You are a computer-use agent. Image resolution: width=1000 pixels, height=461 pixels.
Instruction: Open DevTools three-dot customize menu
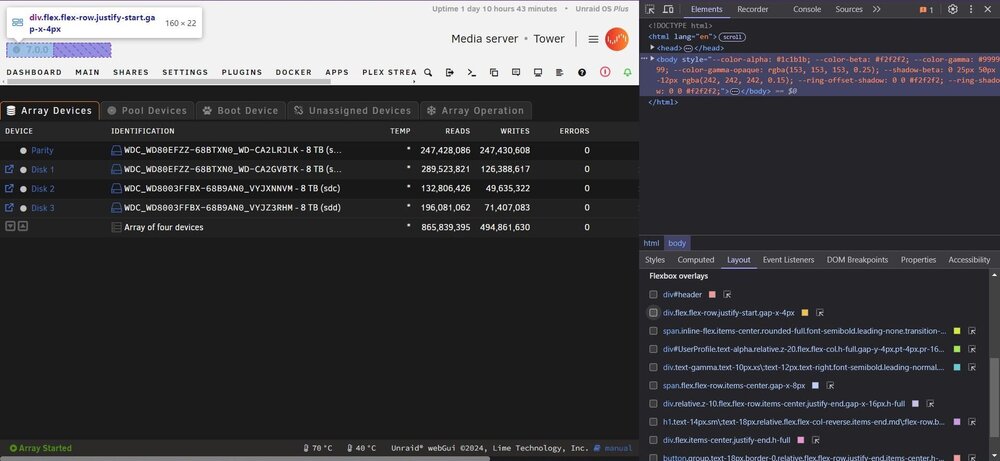pos(971,9)
